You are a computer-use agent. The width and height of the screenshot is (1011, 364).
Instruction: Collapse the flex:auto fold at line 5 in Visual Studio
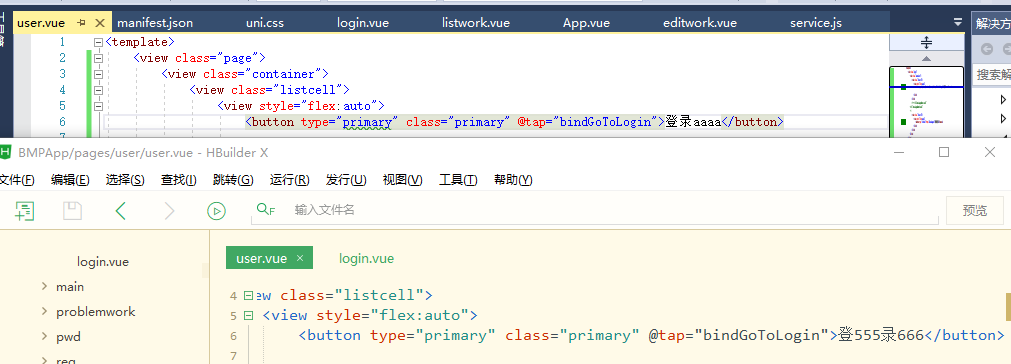pyautogui.click(x=98, y=106)
